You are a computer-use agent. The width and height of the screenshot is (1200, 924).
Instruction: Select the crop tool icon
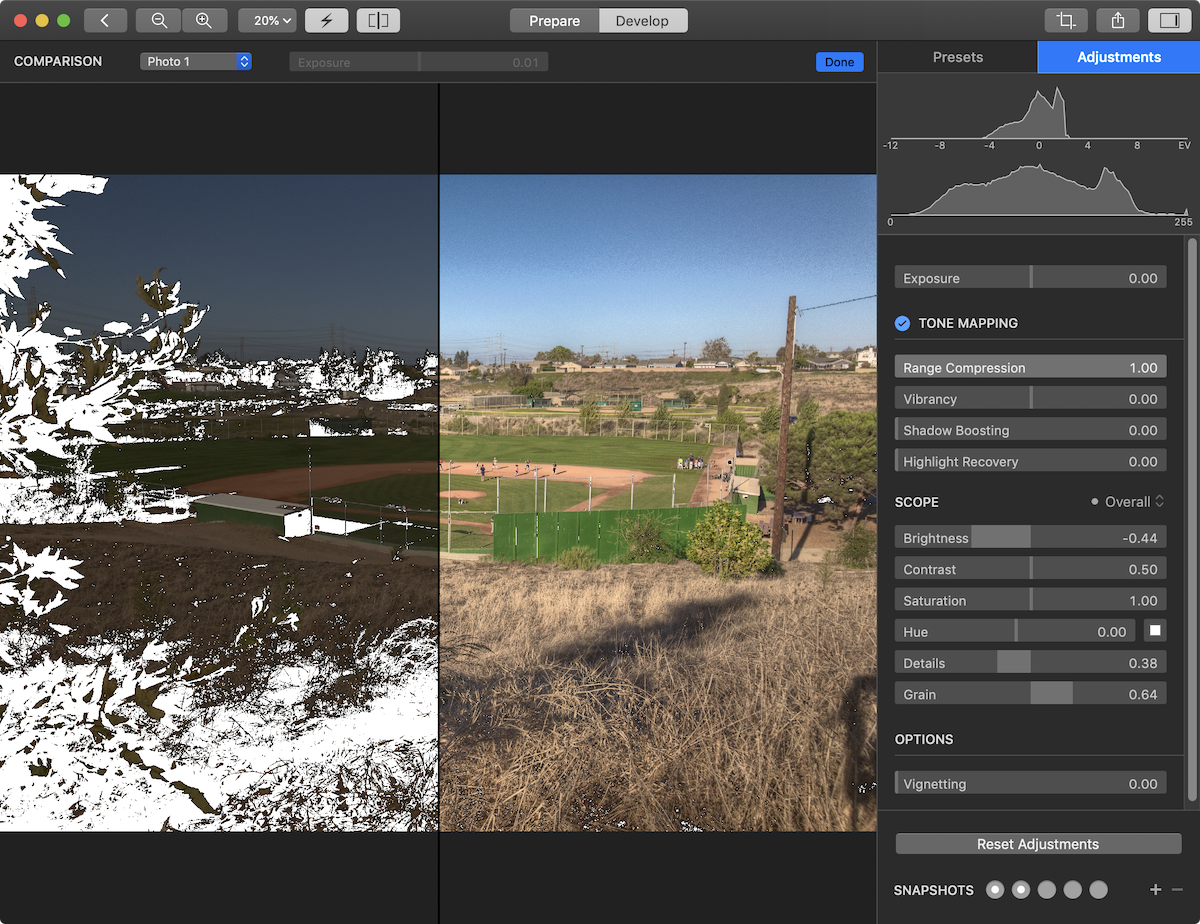[x=1066, y=20]
